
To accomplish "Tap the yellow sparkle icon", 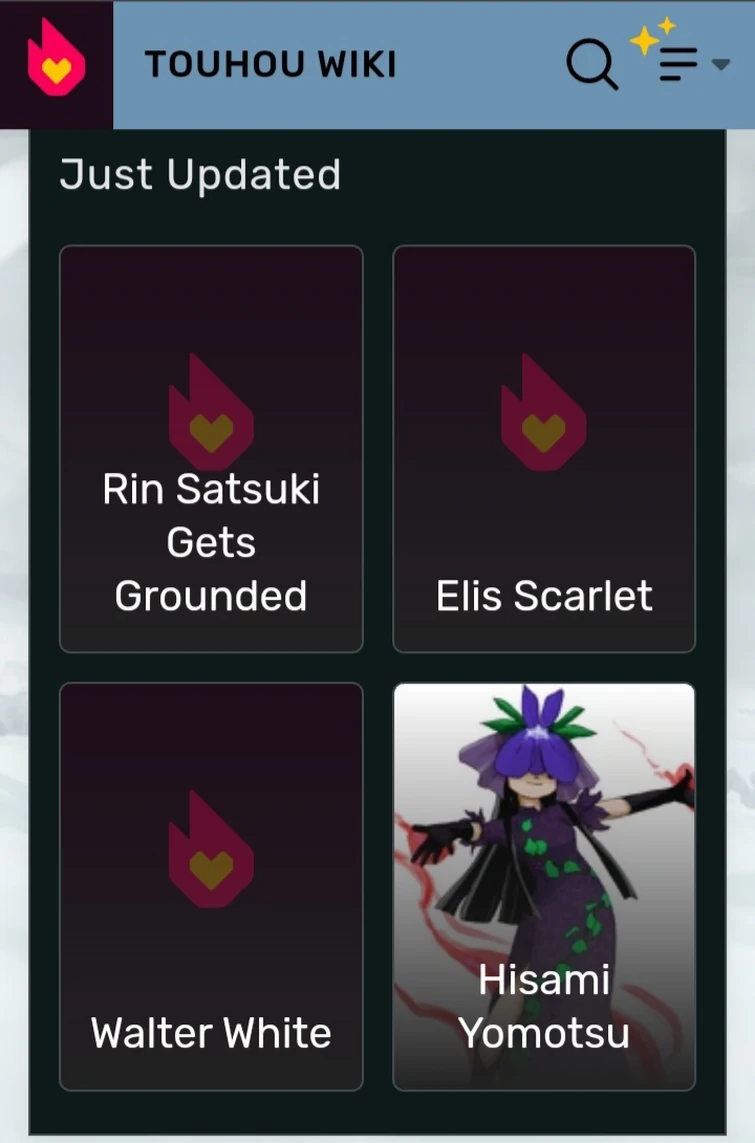I will [652, 36].
